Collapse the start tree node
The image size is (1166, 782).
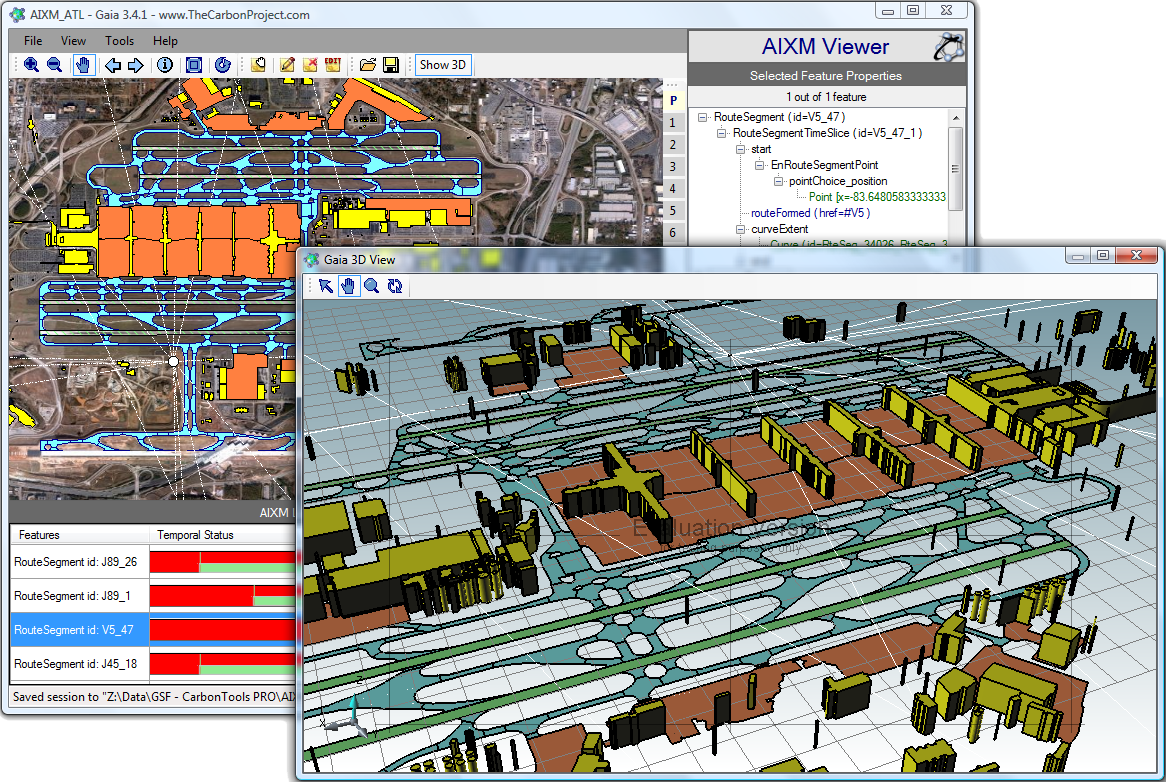(x=741, y=149)
